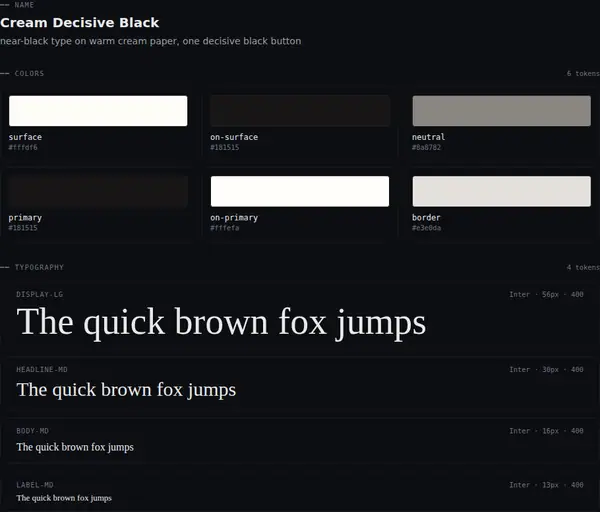Click the title 'Cream Decisive Black'
Screen dimensions: 600x512
point(80,23)
